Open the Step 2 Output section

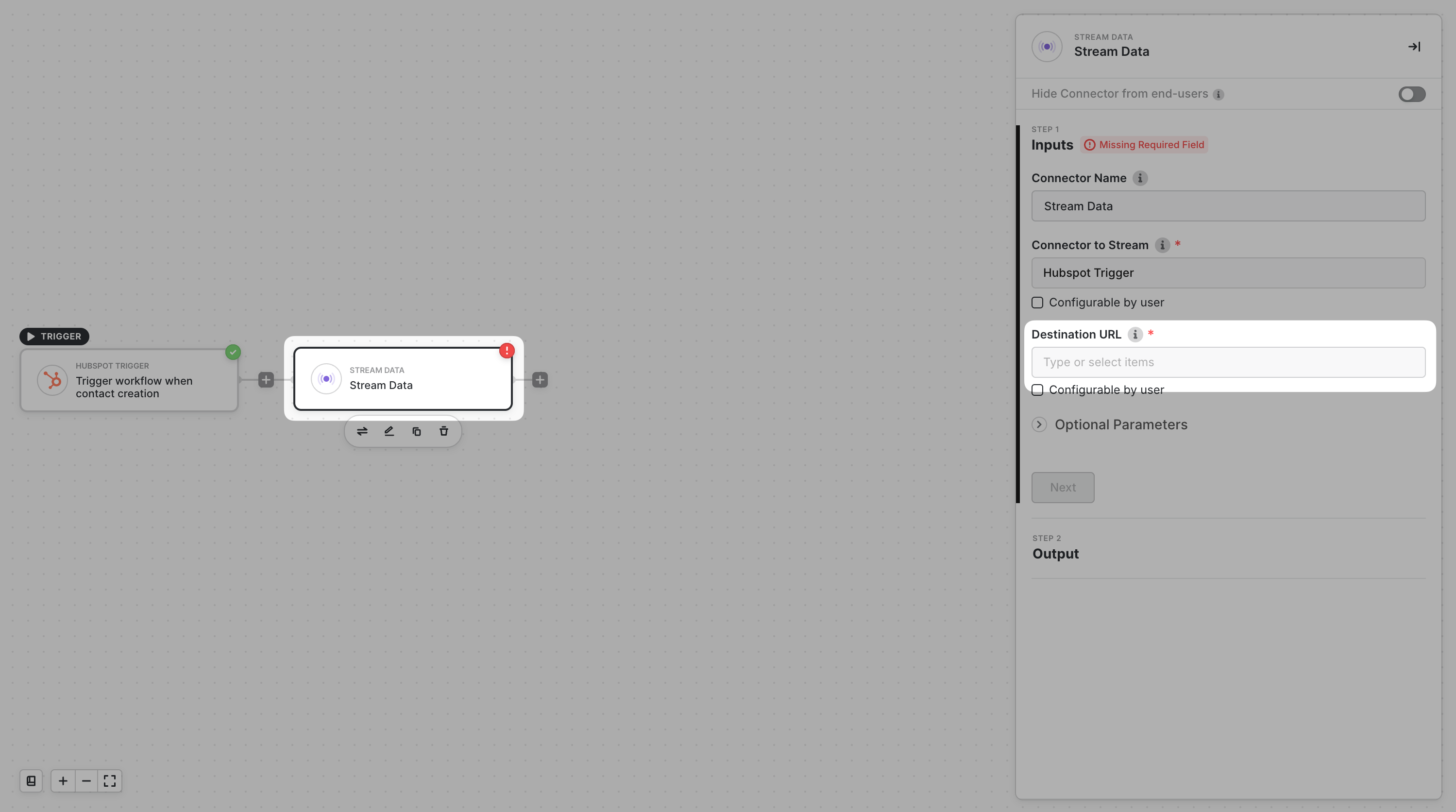point(1055,553)
